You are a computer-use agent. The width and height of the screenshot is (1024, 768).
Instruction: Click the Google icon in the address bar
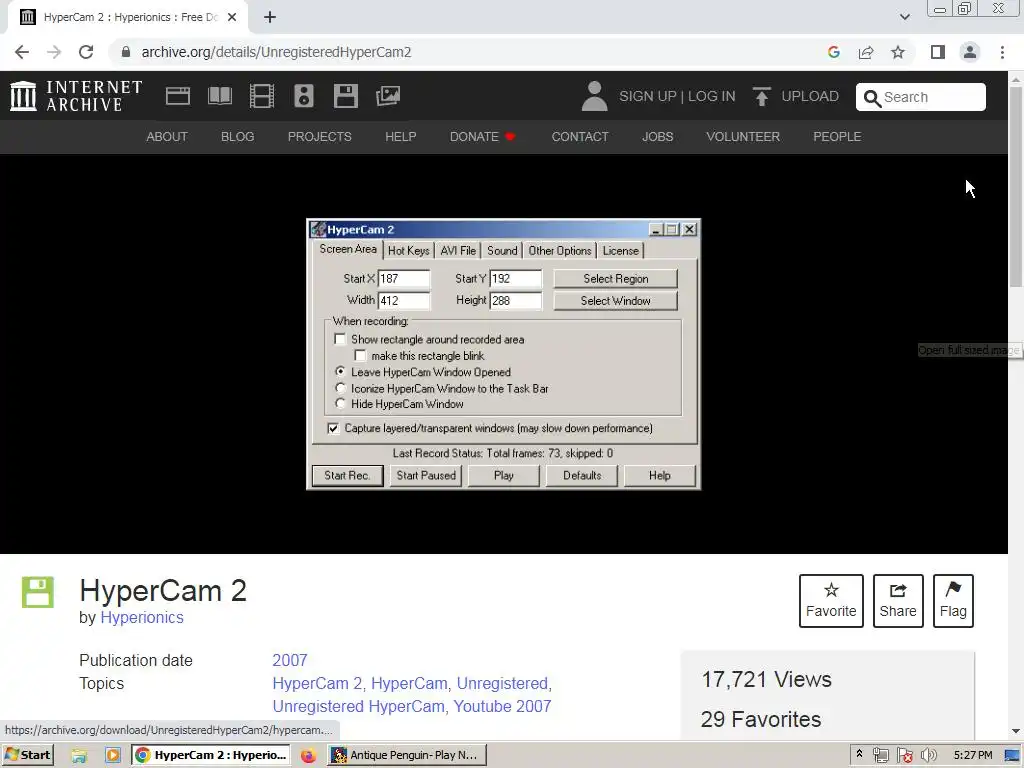(x=833, y=52)
